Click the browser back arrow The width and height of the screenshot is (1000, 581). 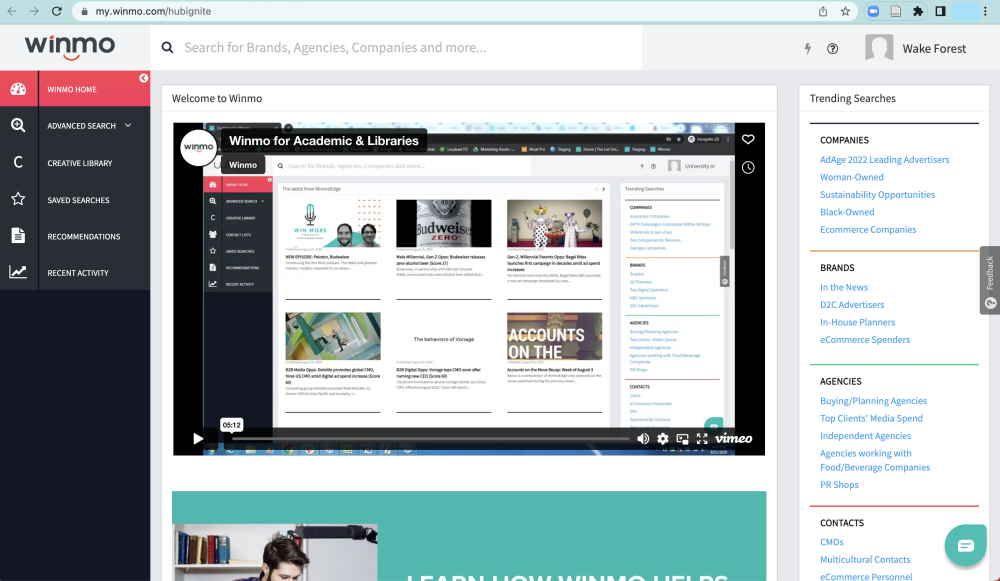[x=11, y=11]
